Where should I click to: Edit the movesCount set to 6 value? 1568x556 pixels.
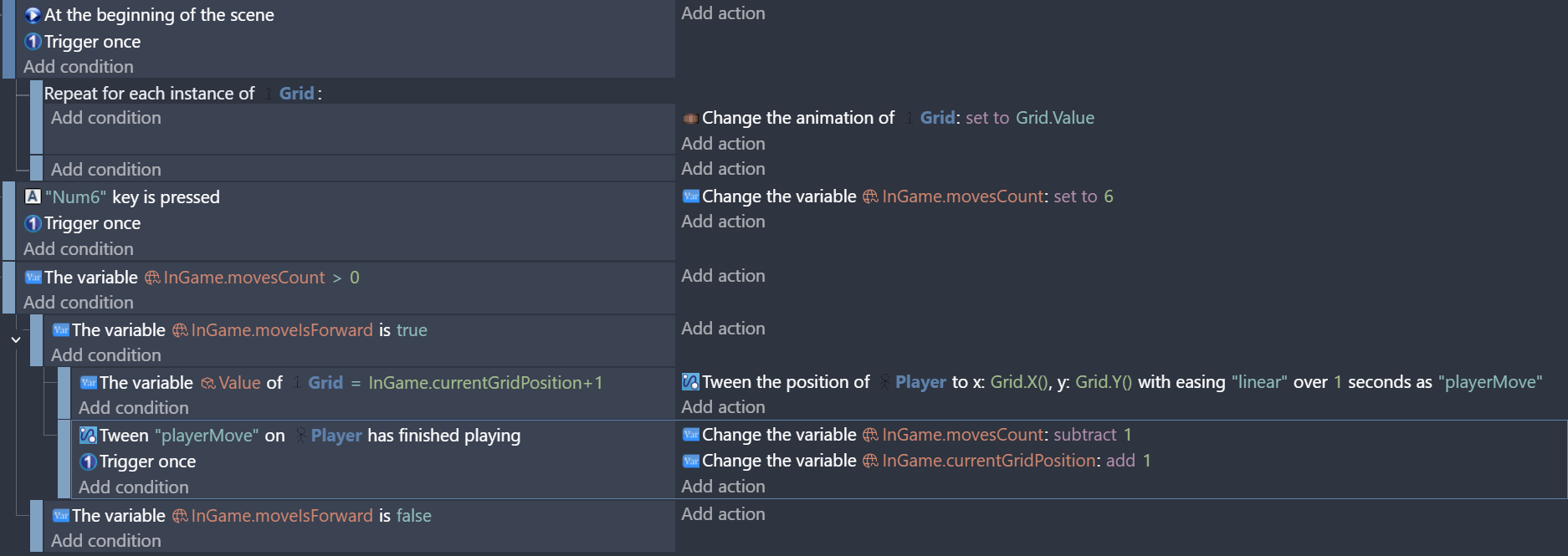pos(1108,196)
